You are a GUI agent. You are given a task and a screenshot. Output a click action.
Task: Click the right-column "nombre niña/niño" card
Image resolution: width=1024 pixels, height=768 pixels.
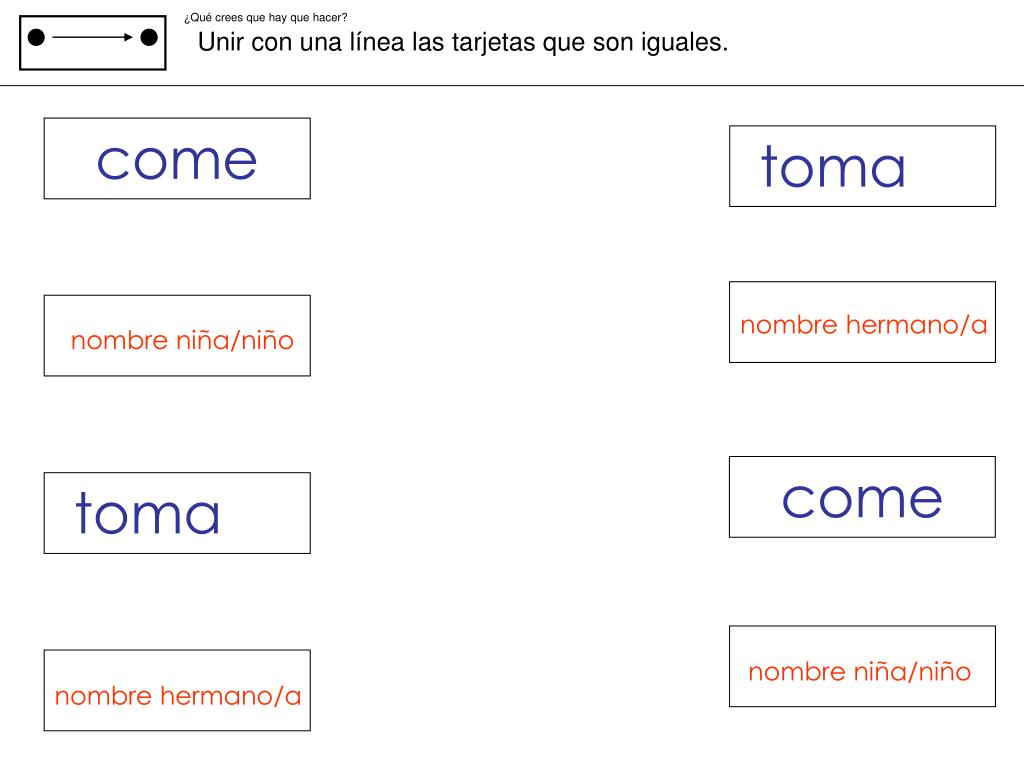(862, 666)
